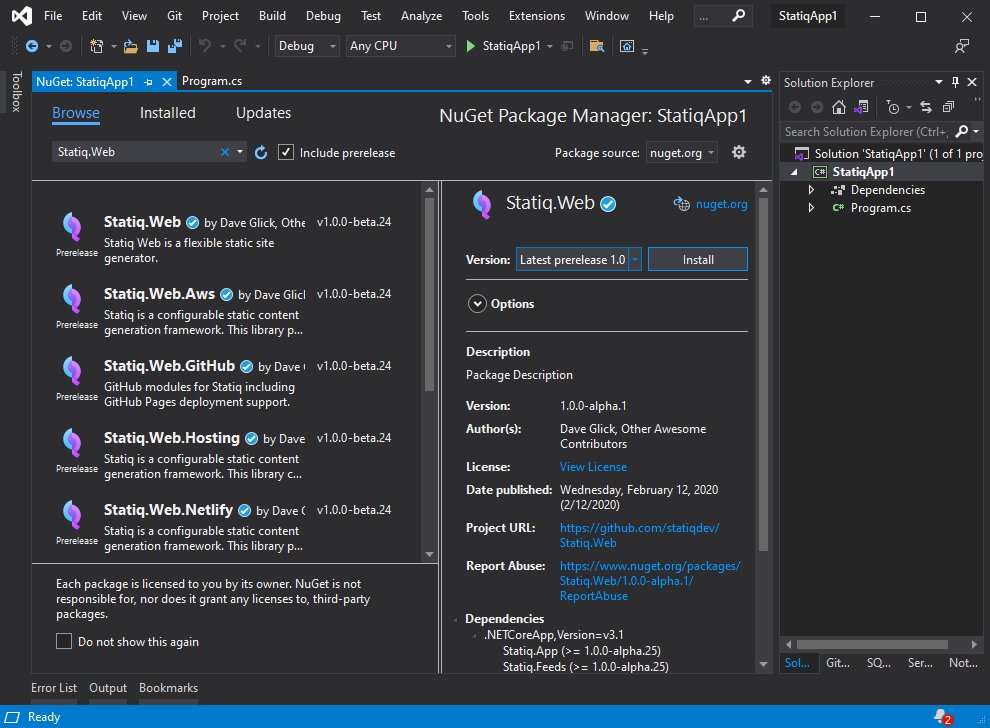
Task: Open the Any CPU platform dropdown
Action: coord(400,46)
